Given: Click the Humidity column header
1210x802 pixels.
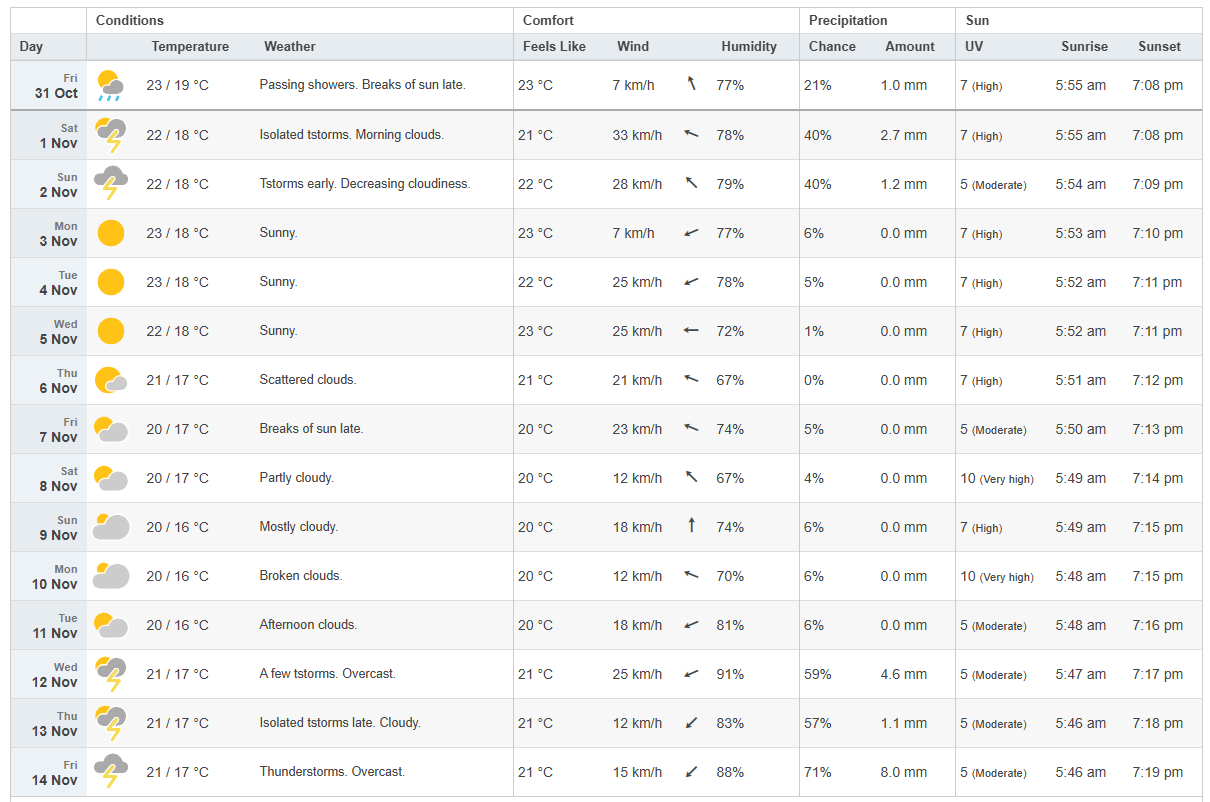Looking at the screenshot, I should click(748, 46).
